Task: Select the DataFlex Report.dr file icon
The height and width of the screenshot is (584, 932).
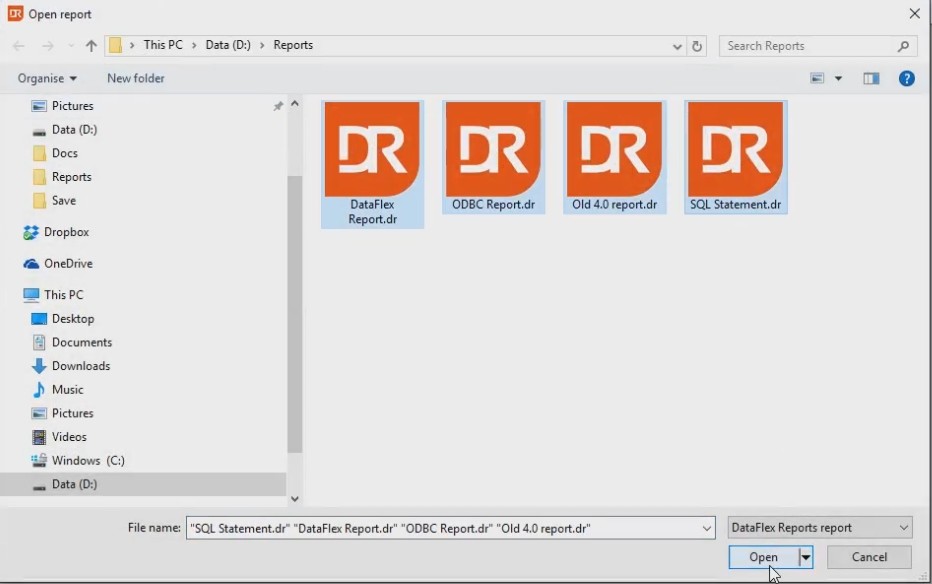Action: [x=372, y=150]
